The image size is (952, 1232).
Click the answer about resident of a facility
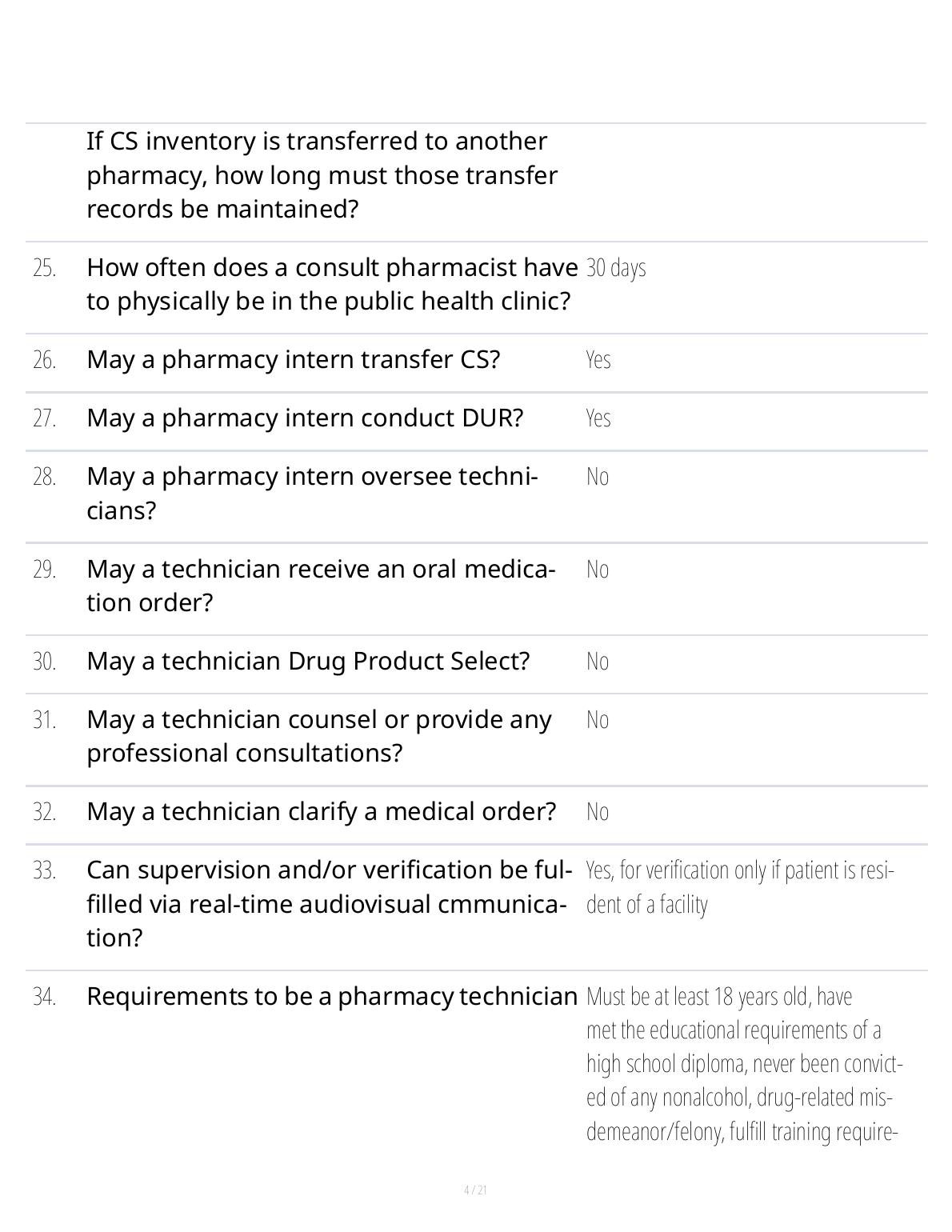740,887
